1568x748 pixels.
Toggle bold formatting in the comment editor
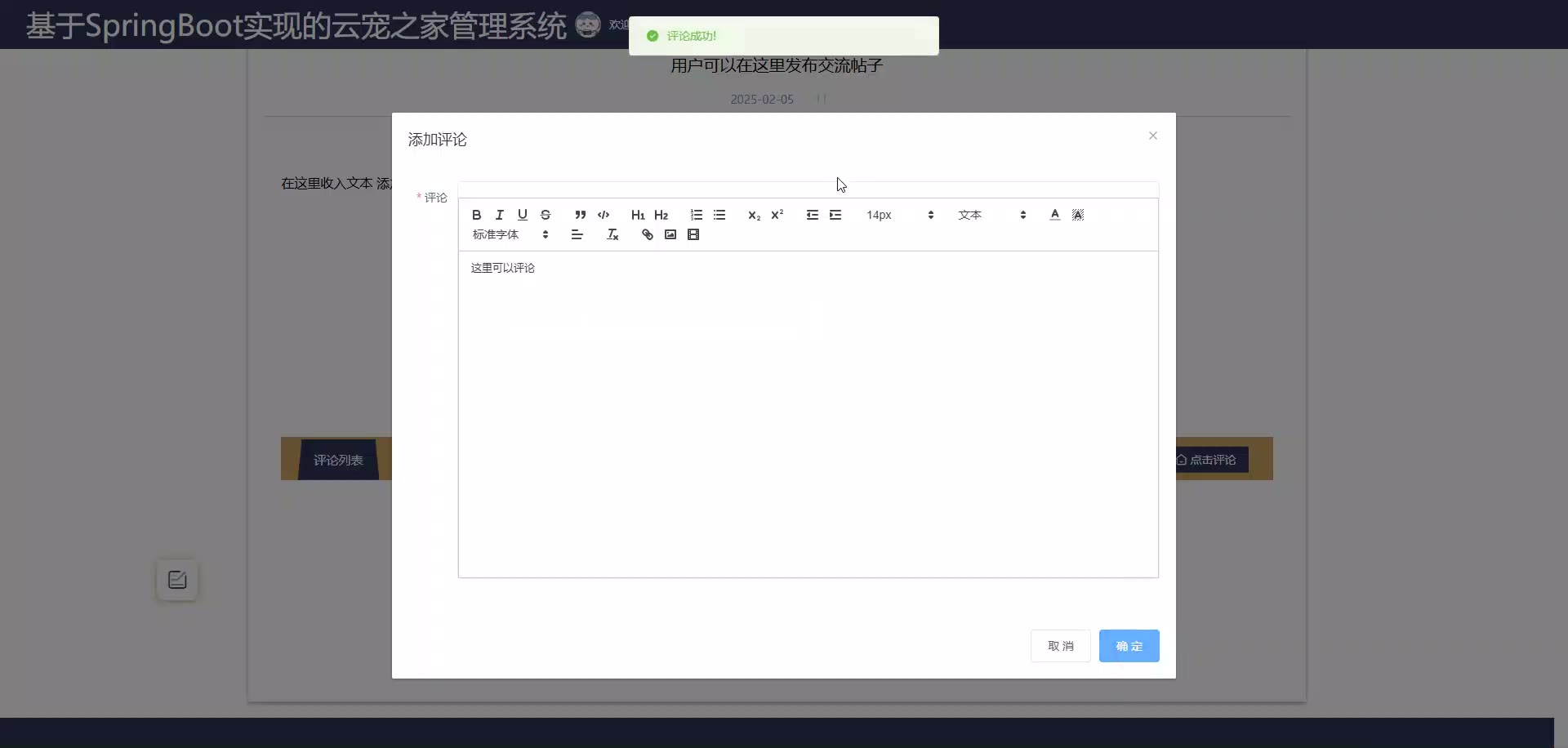coord(477,215)
